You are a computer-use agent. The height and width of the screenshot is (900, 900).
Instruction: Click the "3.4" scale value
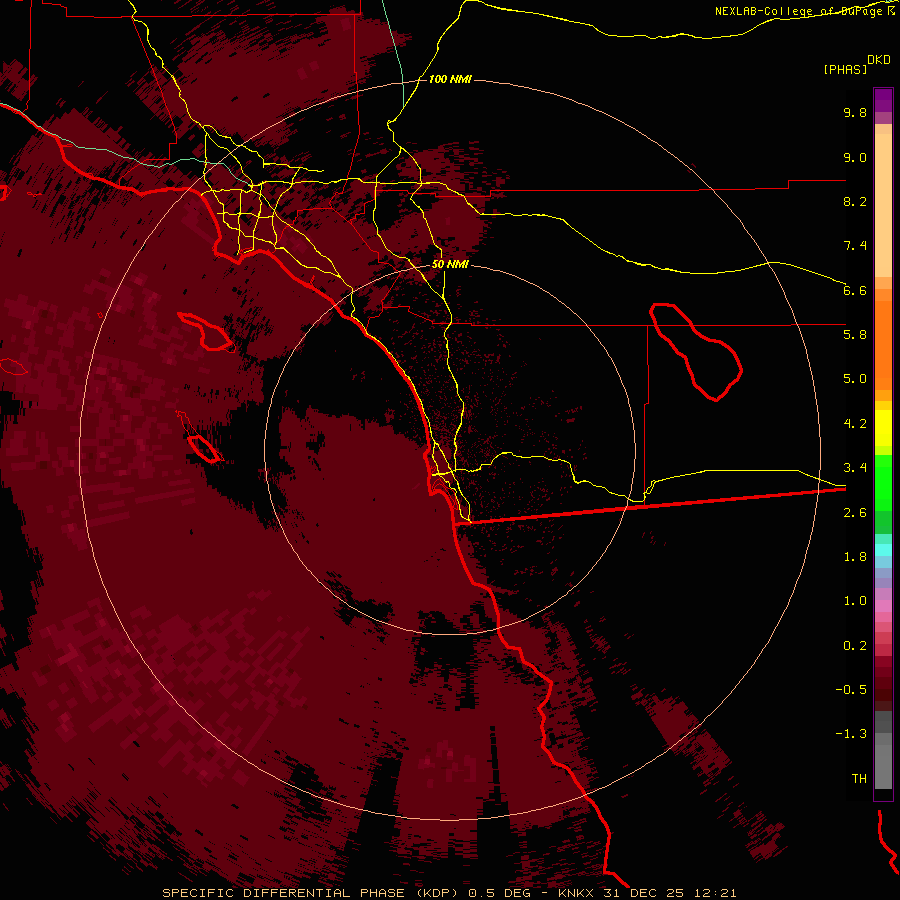[x=855, y=468]
